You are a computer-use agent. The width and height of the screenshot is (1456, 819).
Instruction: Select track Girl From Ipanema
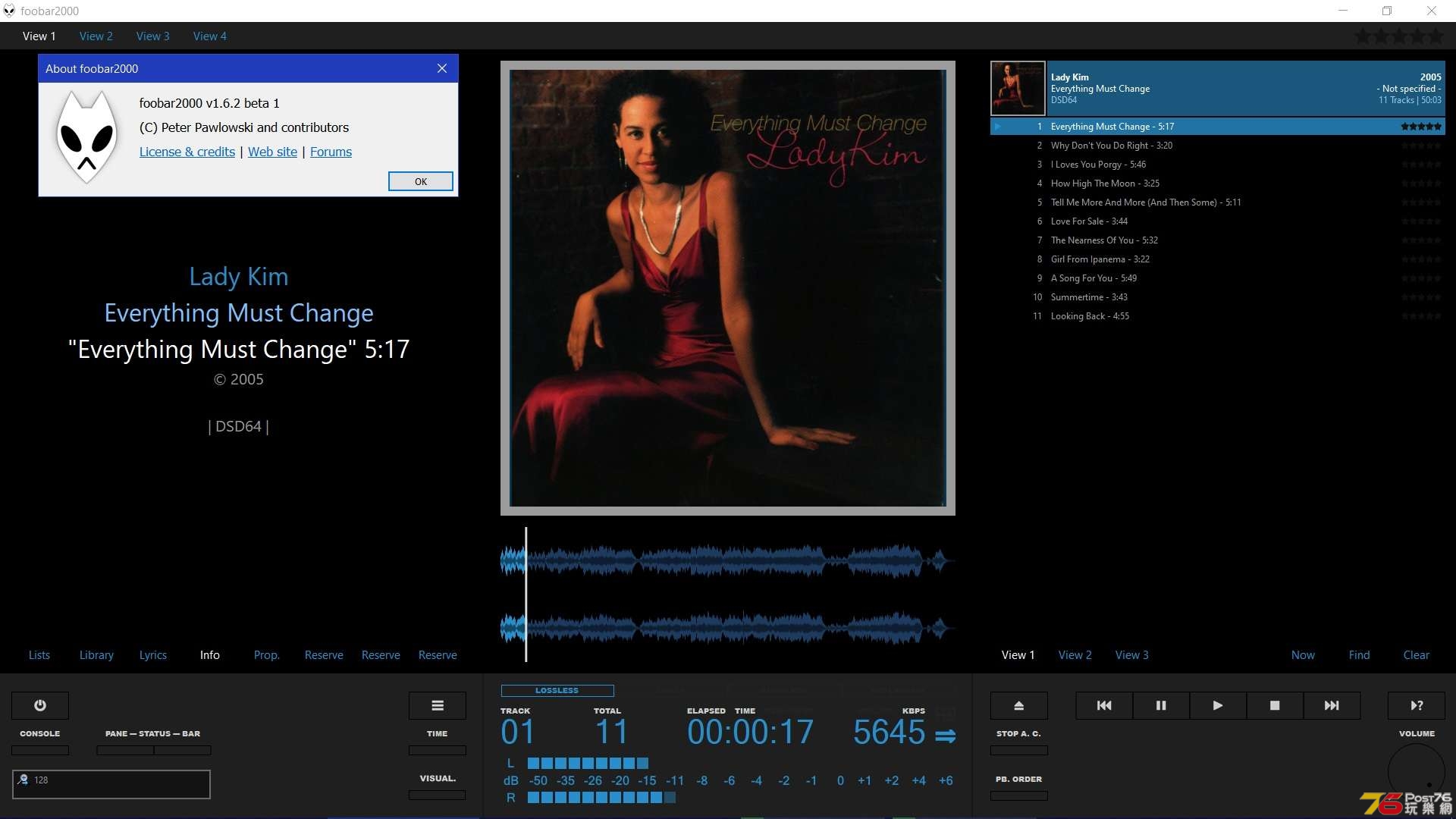point(1217,259)
